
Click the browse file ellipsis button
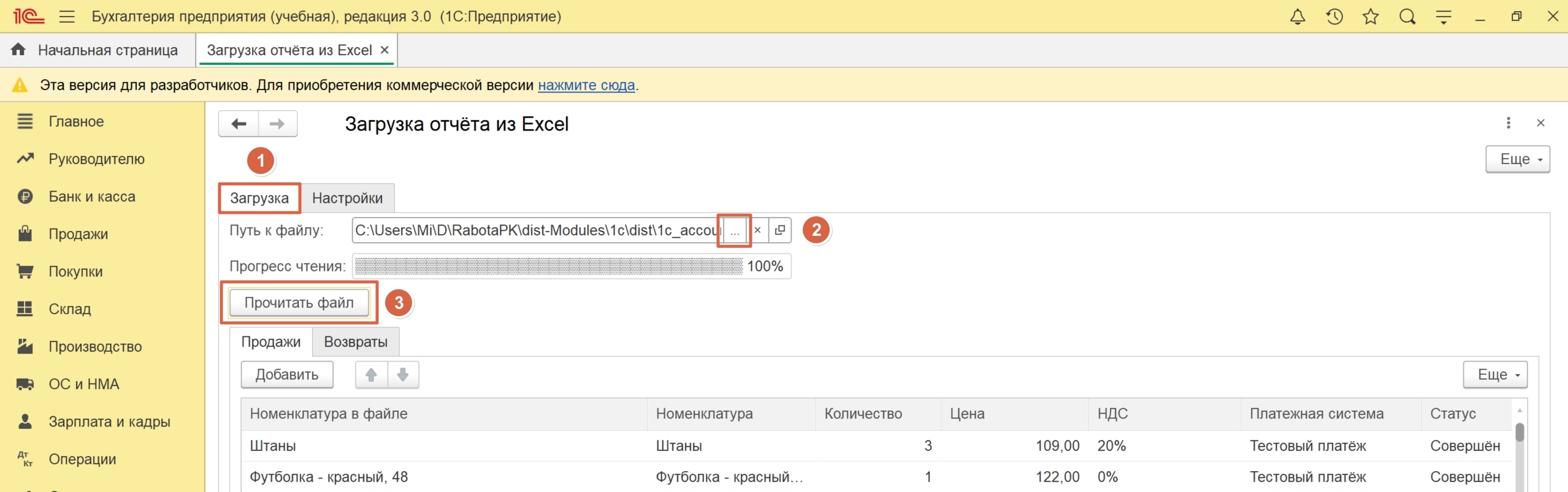[x=735, y=231]
